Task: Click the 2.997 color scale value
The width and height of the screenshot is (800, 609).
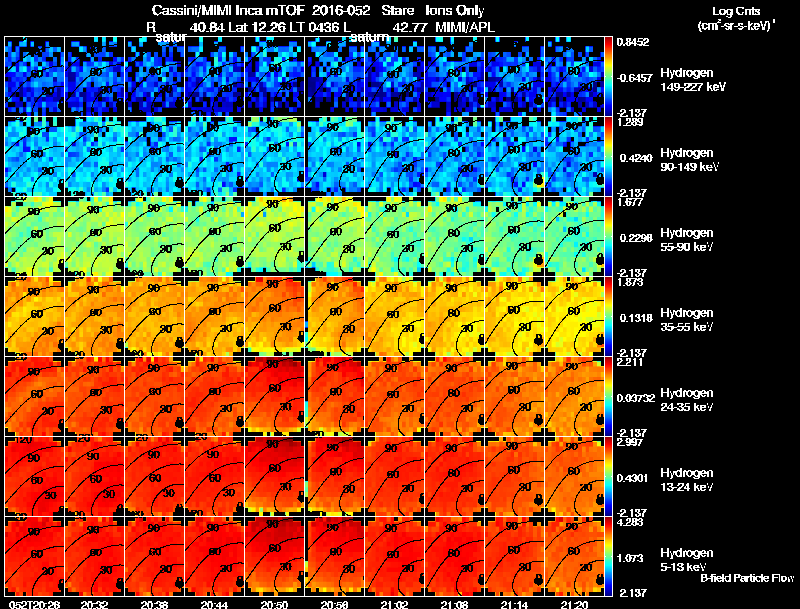Action: 630,442
